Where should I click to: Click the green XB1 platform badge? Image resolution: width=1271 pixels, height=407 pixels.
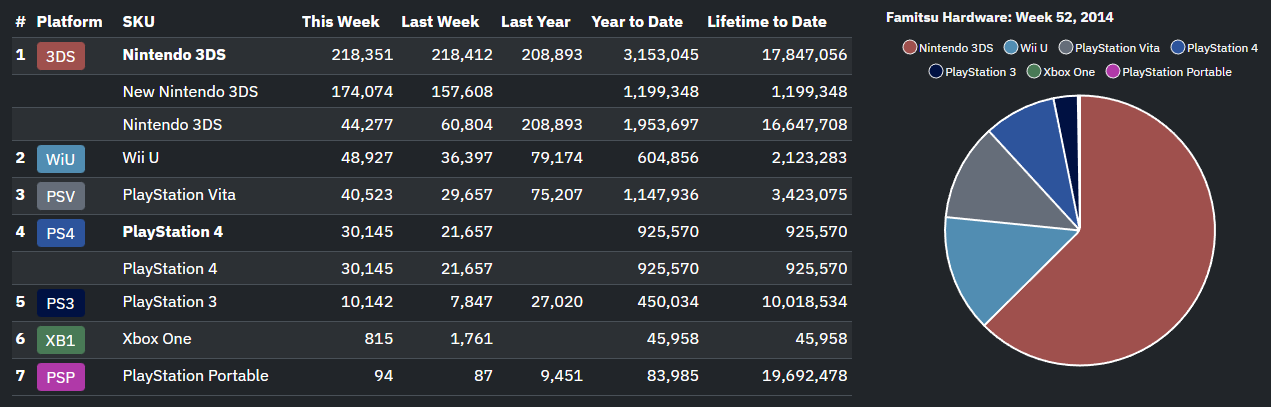61,340
